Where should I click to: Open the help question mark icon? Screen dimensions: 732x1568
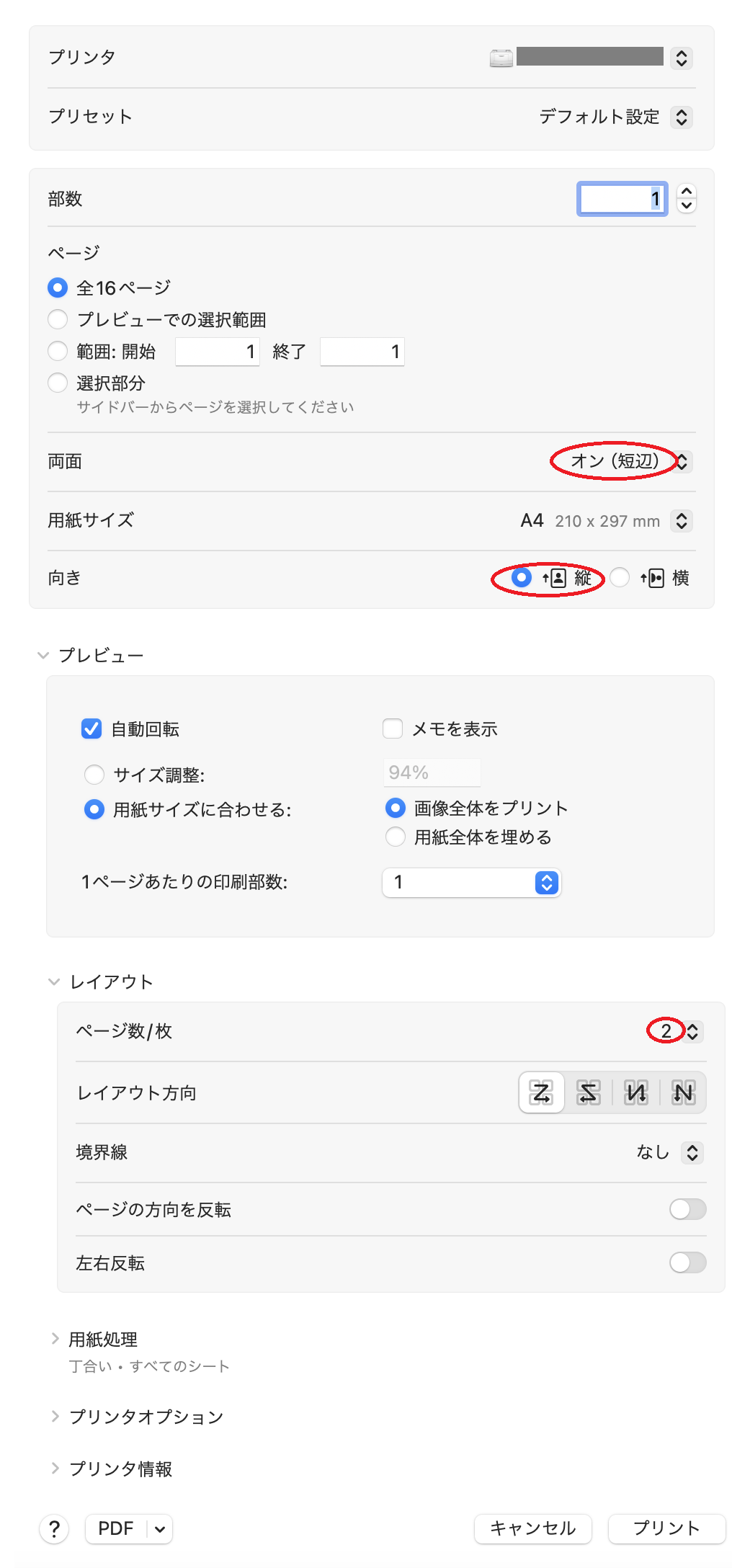54,1528
